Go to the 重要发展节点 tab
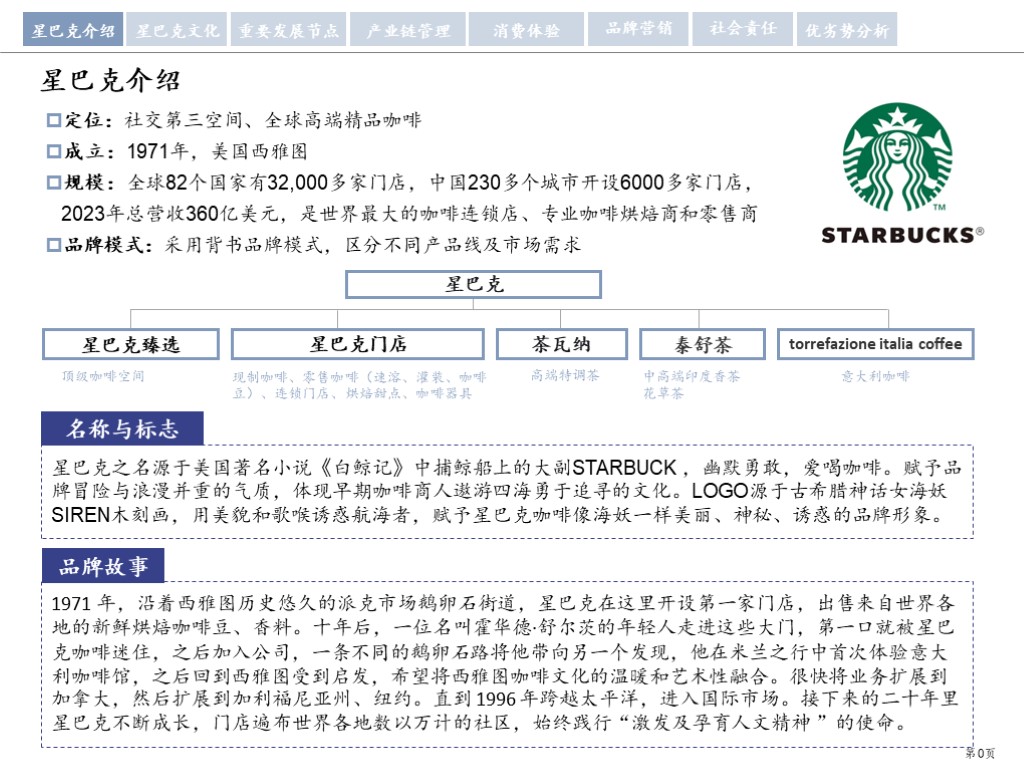The height and width of the screenshot is (768, 1024). pyautogui.click(x=289, y=30)
